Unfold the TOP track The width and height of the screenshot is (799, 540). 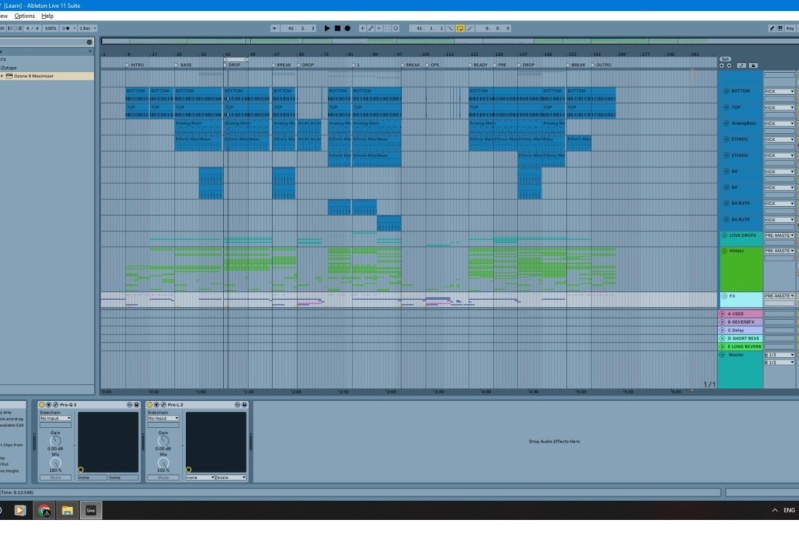pyautogui.click(x=726, y=107)
